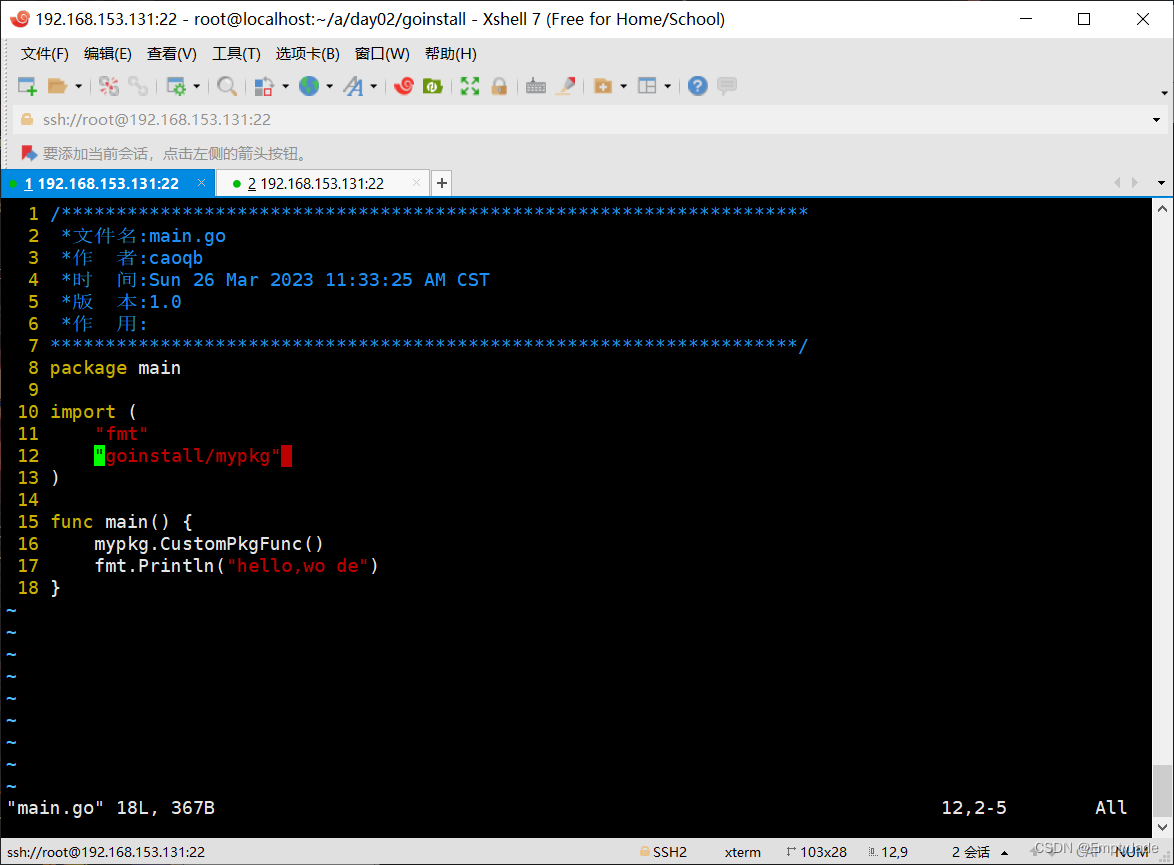Image resolution: width=1174 pixels, height=865 pixels.
Task: Click the disconnect icon
Action: coord(109,86)
